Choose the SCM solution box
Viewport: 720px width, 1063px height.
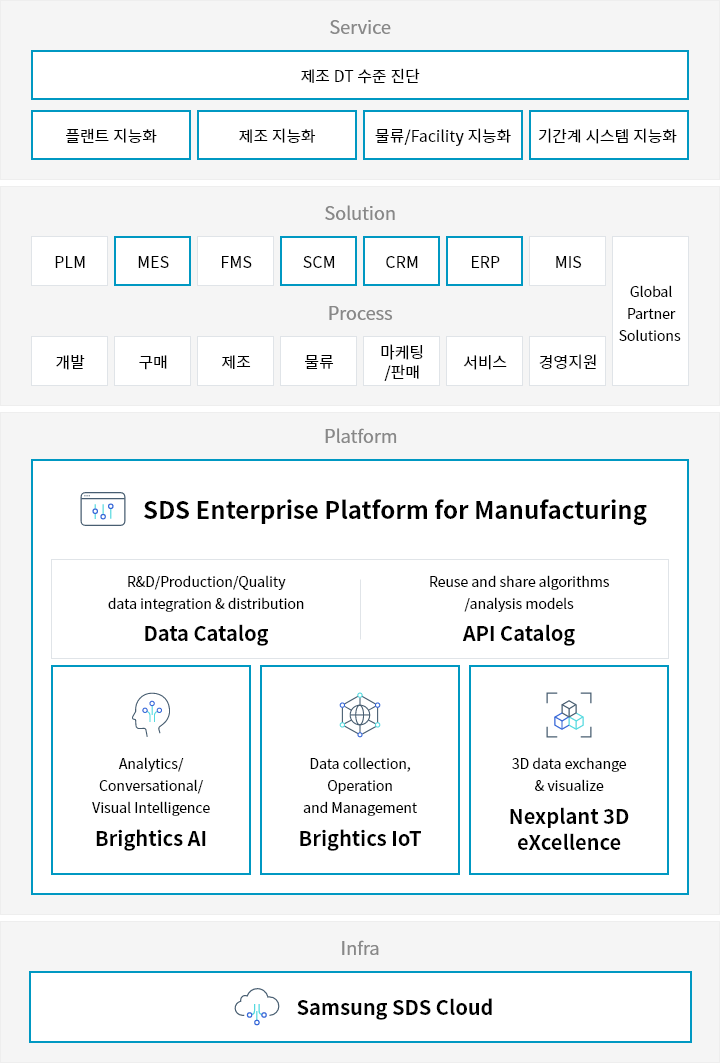pos(319,262)
